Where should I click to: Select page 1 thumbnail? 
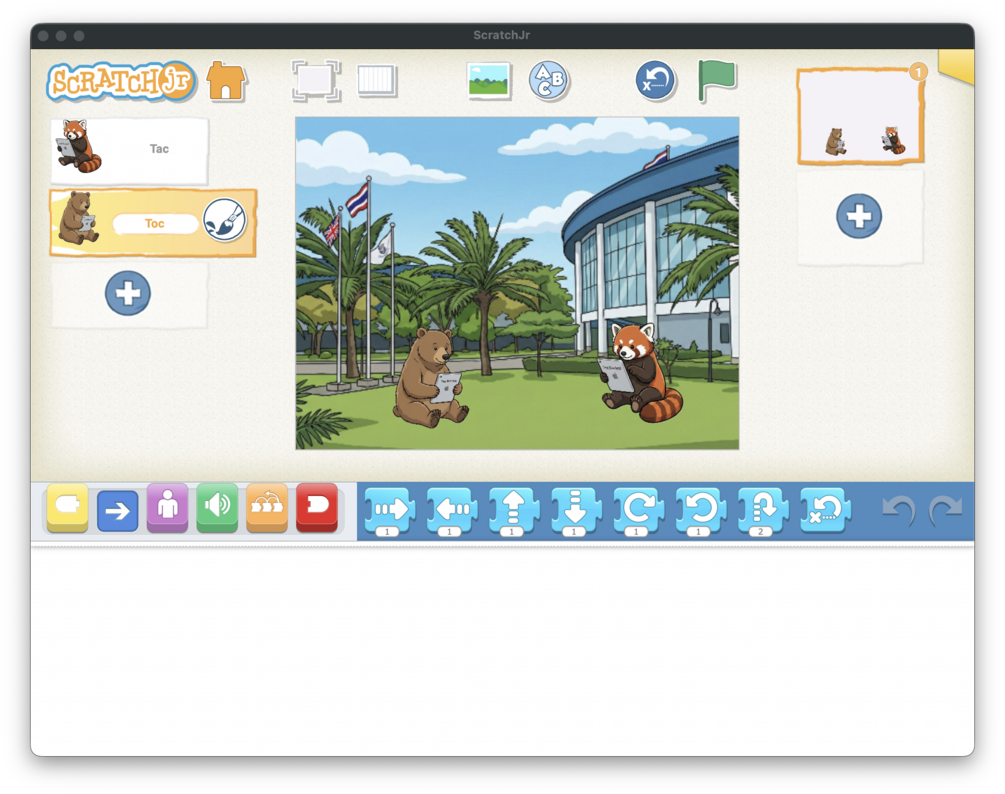click(860, 116)
